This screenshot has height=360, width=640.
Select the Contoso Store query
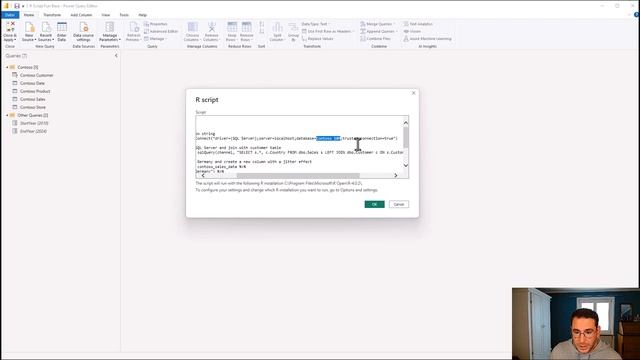tap(29, 107)
